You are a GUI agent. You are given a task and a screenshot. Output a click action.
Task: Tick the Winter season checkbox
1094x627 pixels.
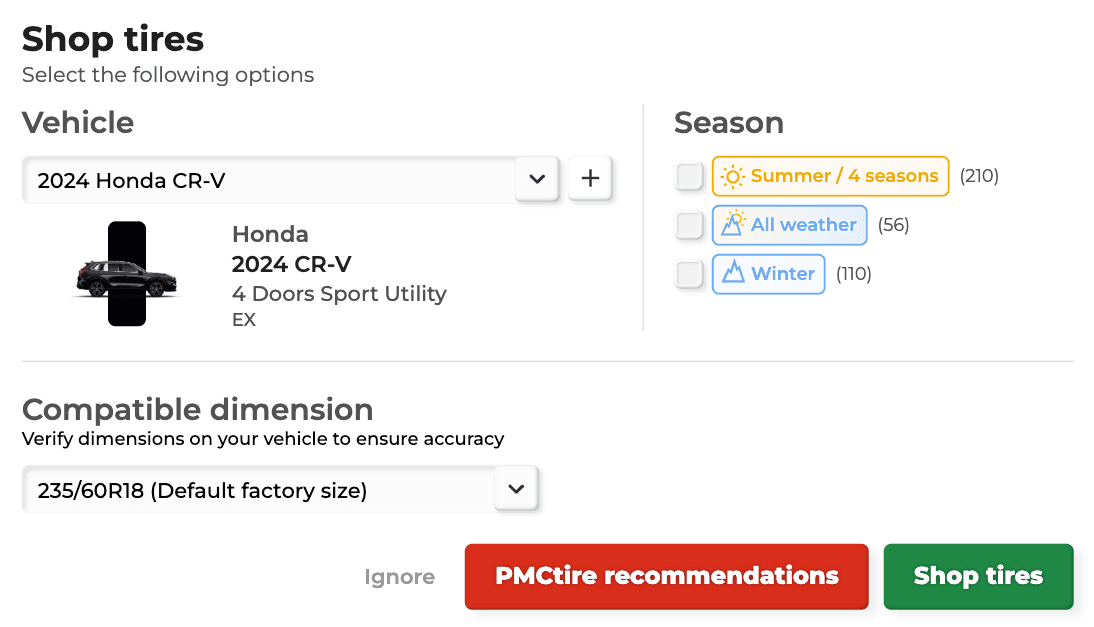689,274
